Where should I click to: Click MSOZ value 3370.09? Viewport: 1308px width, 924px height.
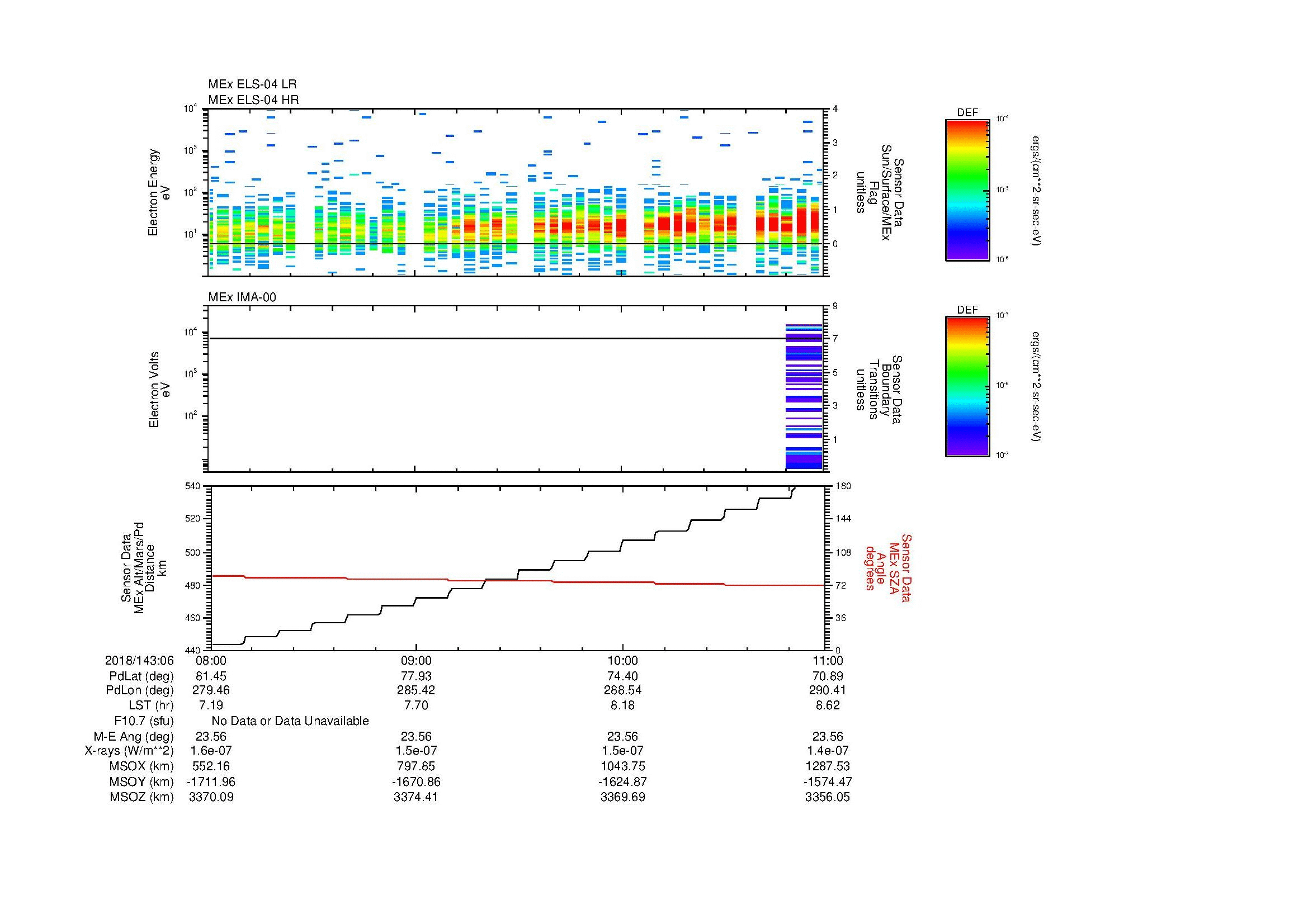click(211, 797)
